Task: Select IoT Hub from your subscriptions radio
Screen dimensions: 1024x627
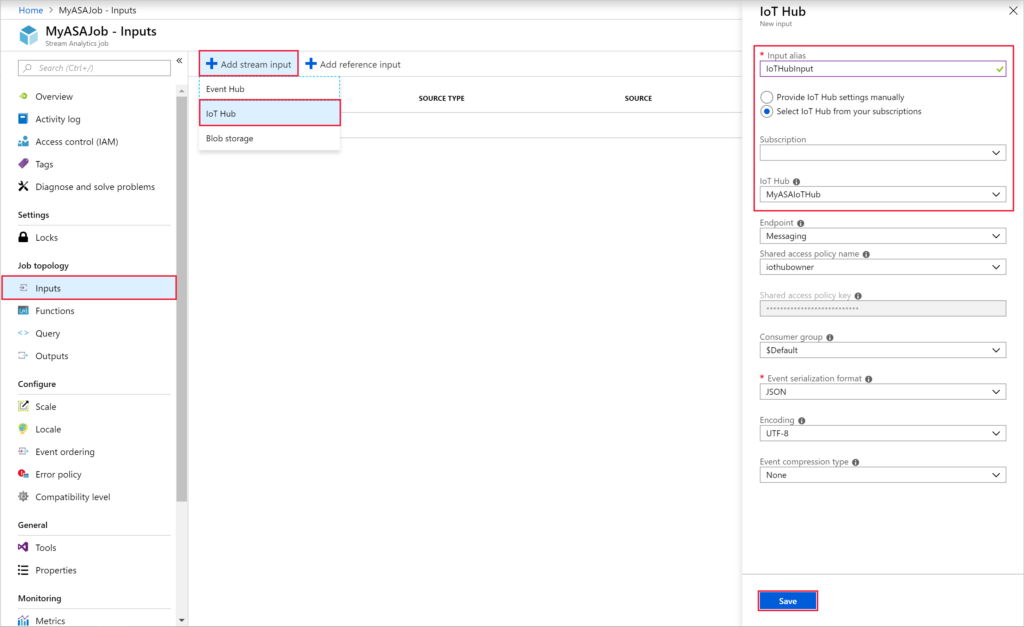Action: pos(767,112)
